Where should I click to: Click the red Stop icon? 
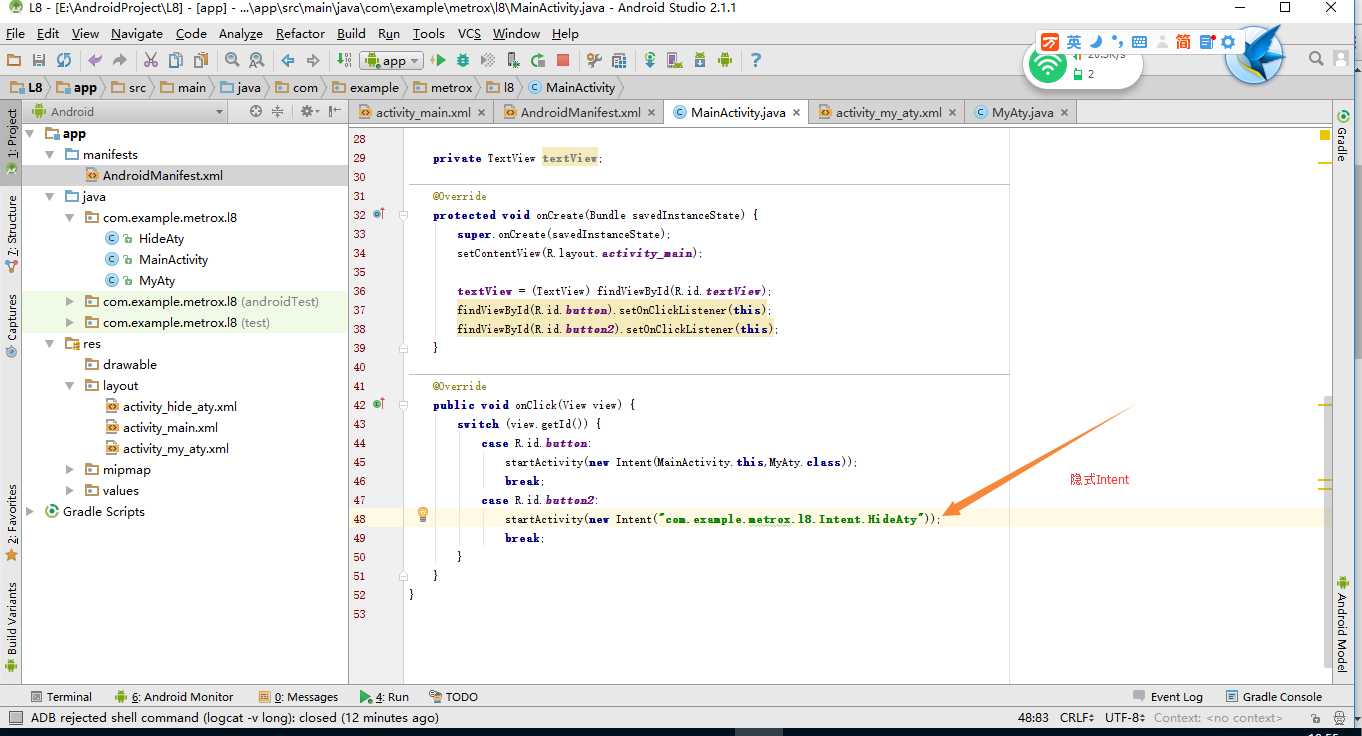click(x=563, y=60)
